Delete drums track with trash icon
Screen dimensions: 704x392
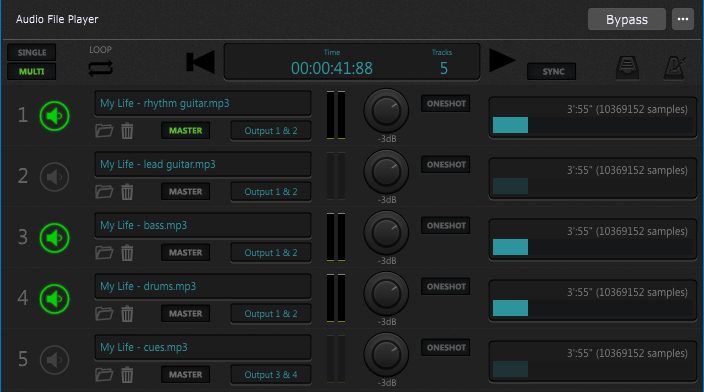point(127,313)
